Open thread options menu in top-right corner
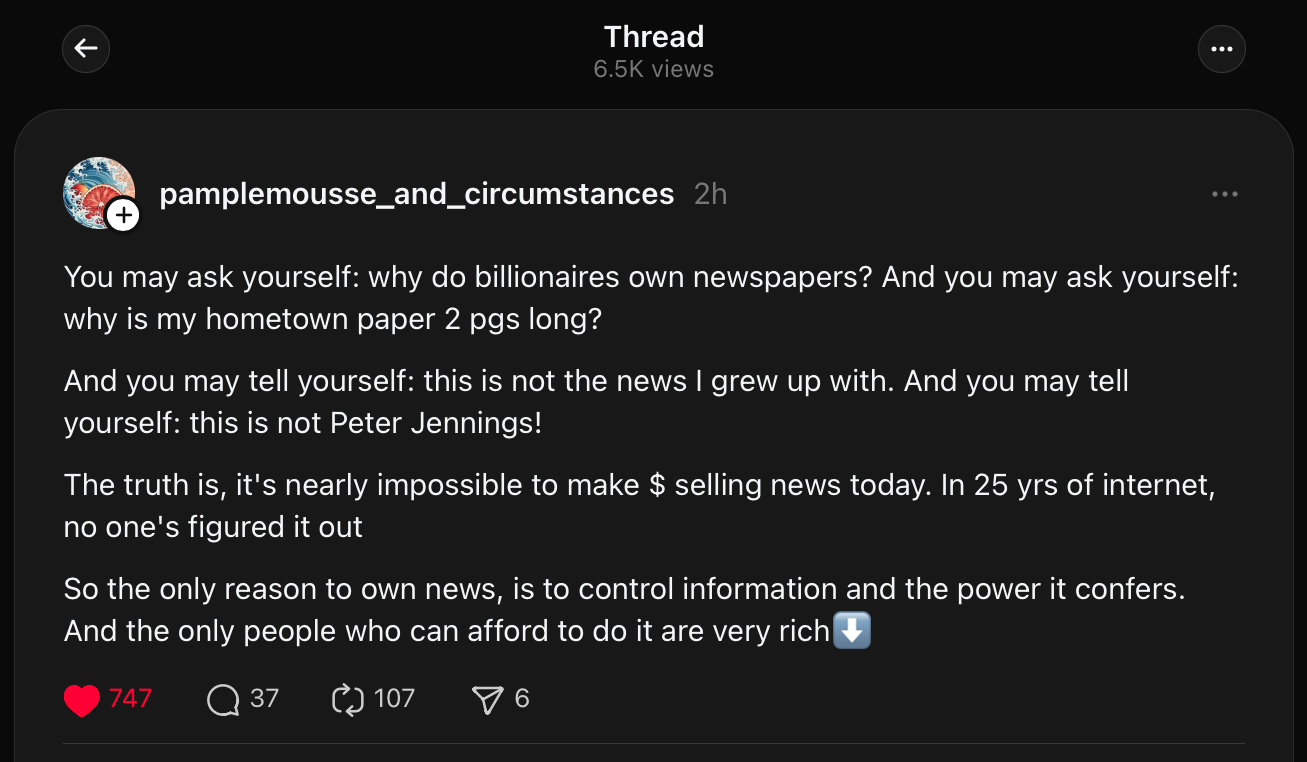Image resolution: width=1307 pixels, height=762 pixels. click(1221, 49)
